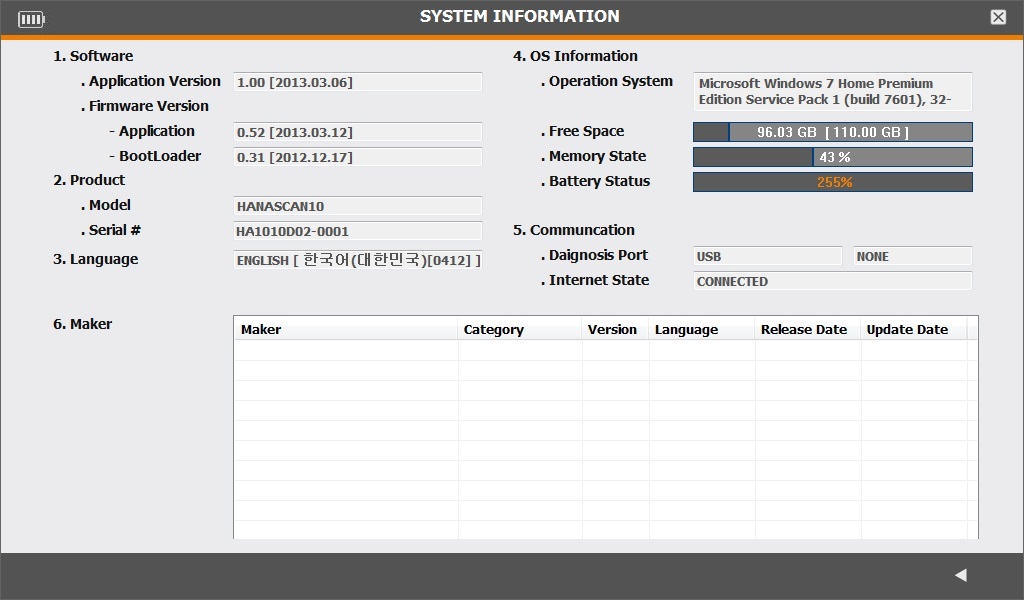
Task: Click the Operation System text box
Action: (832, 91)
